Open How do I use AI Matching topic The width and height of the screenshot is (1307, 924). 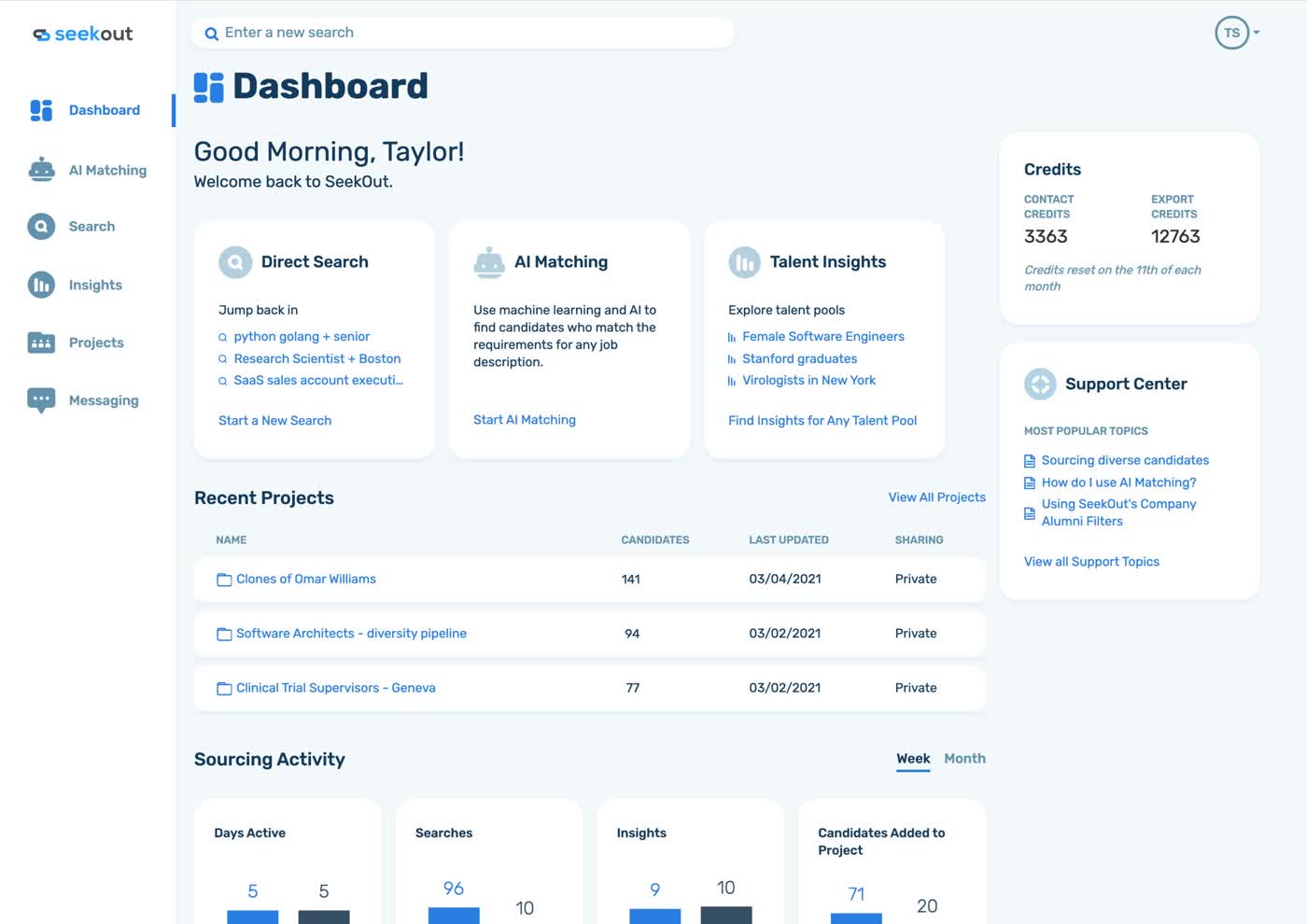coord(1118,483)
